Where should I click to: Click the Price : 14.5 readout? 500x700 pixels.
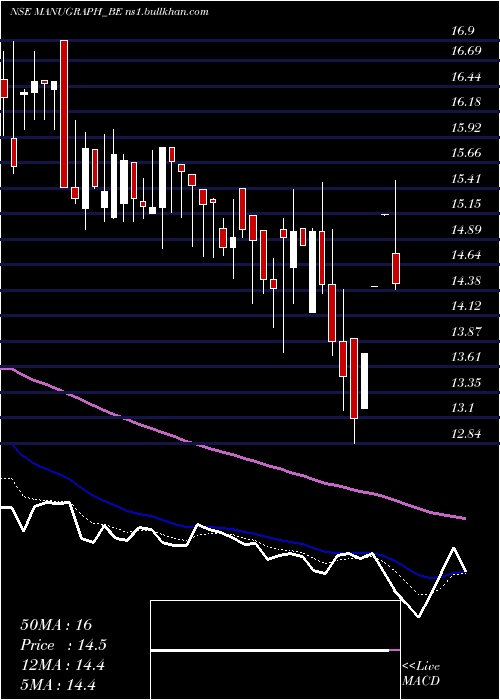(x=63, y=645)
